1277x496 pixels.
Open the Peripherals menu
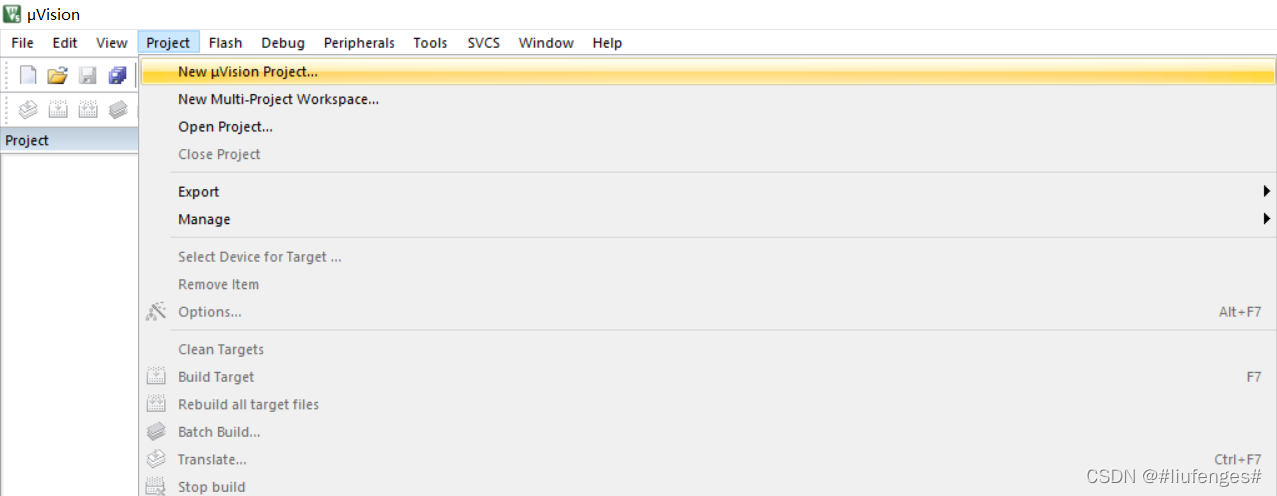[x=359, y=43]
